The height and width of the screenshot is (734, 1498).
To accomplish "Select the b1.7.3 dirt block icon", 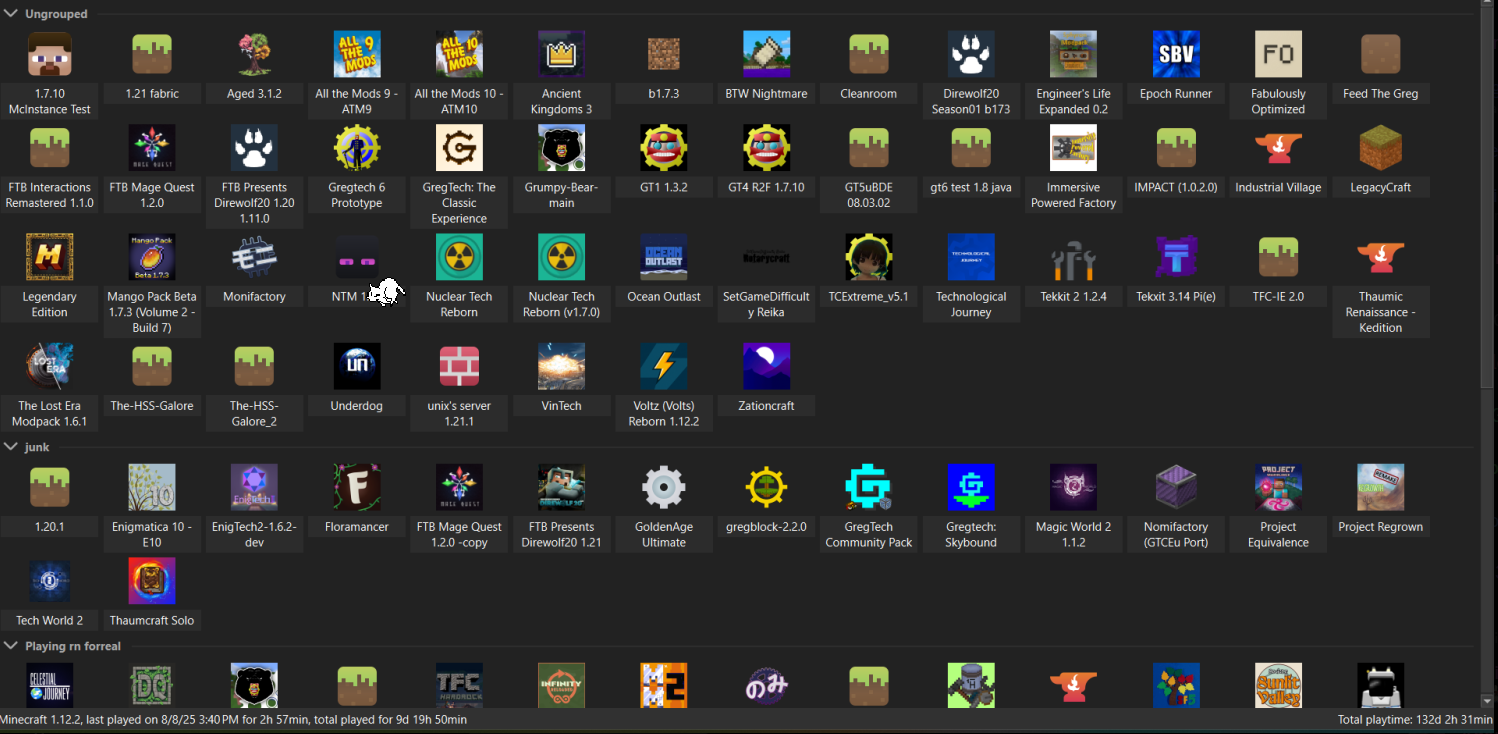I will (664, 54).
